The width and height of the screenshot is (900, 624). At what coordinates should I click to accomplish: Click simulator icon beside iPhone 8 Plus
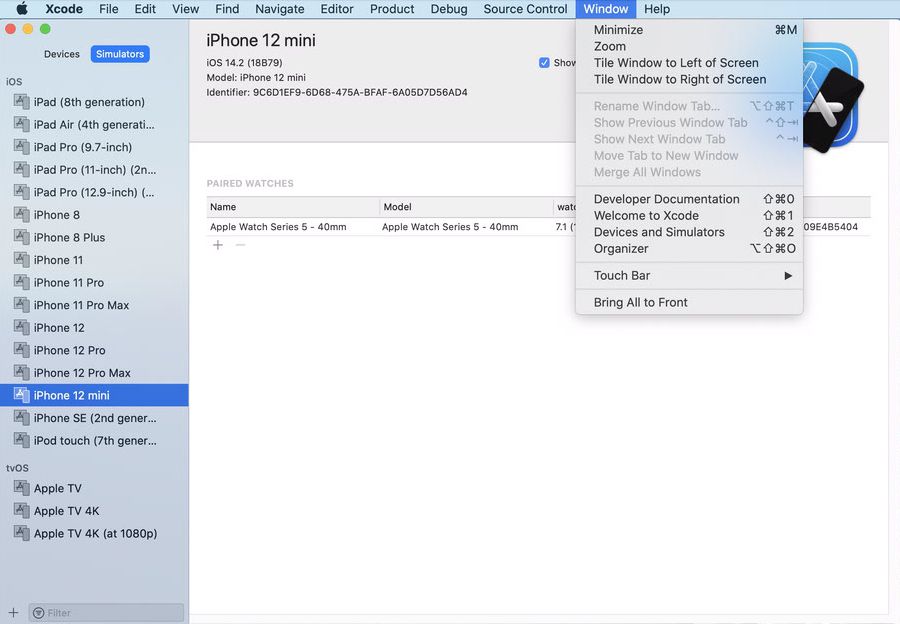pyautogui.click(x=21, y=237)
